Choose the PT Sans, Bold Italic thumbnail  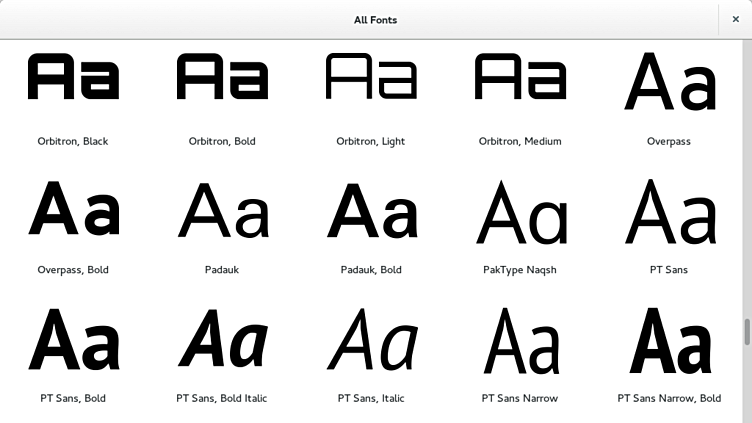222,339
